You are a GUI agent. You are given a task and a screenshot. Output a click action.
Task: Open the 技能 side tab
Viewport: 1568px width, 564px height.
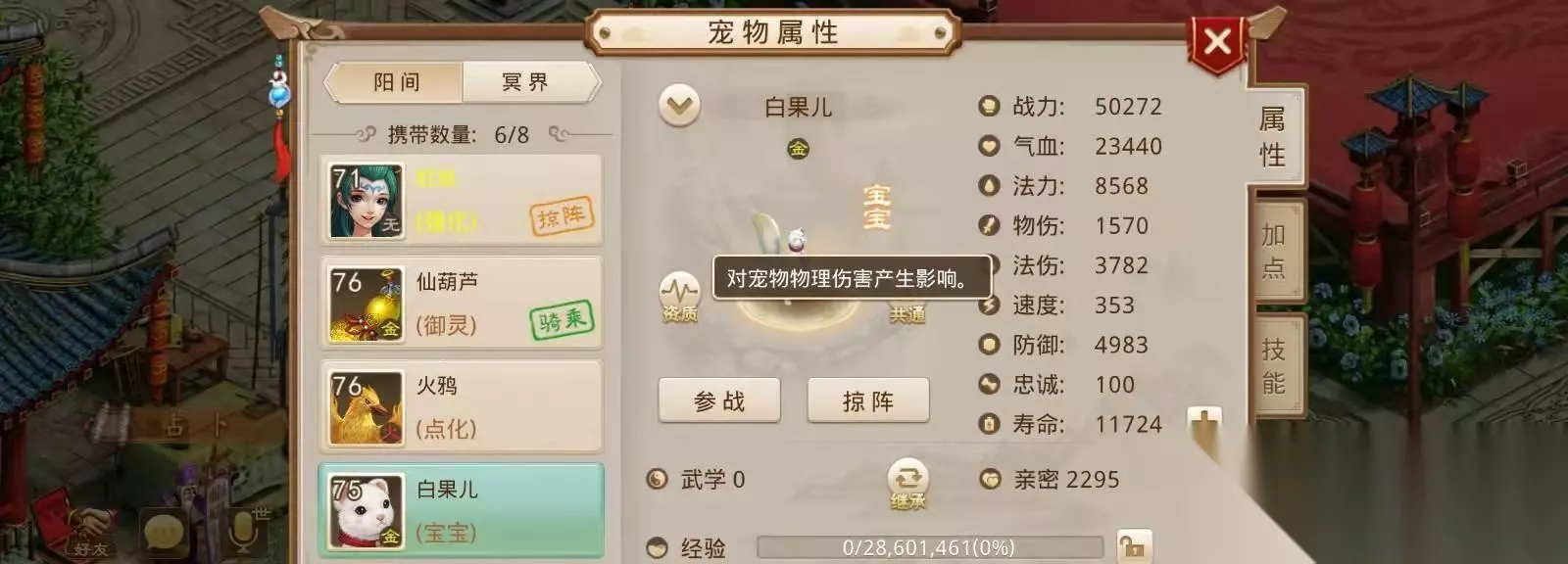pyautogui.click(x=1274, y=365)
